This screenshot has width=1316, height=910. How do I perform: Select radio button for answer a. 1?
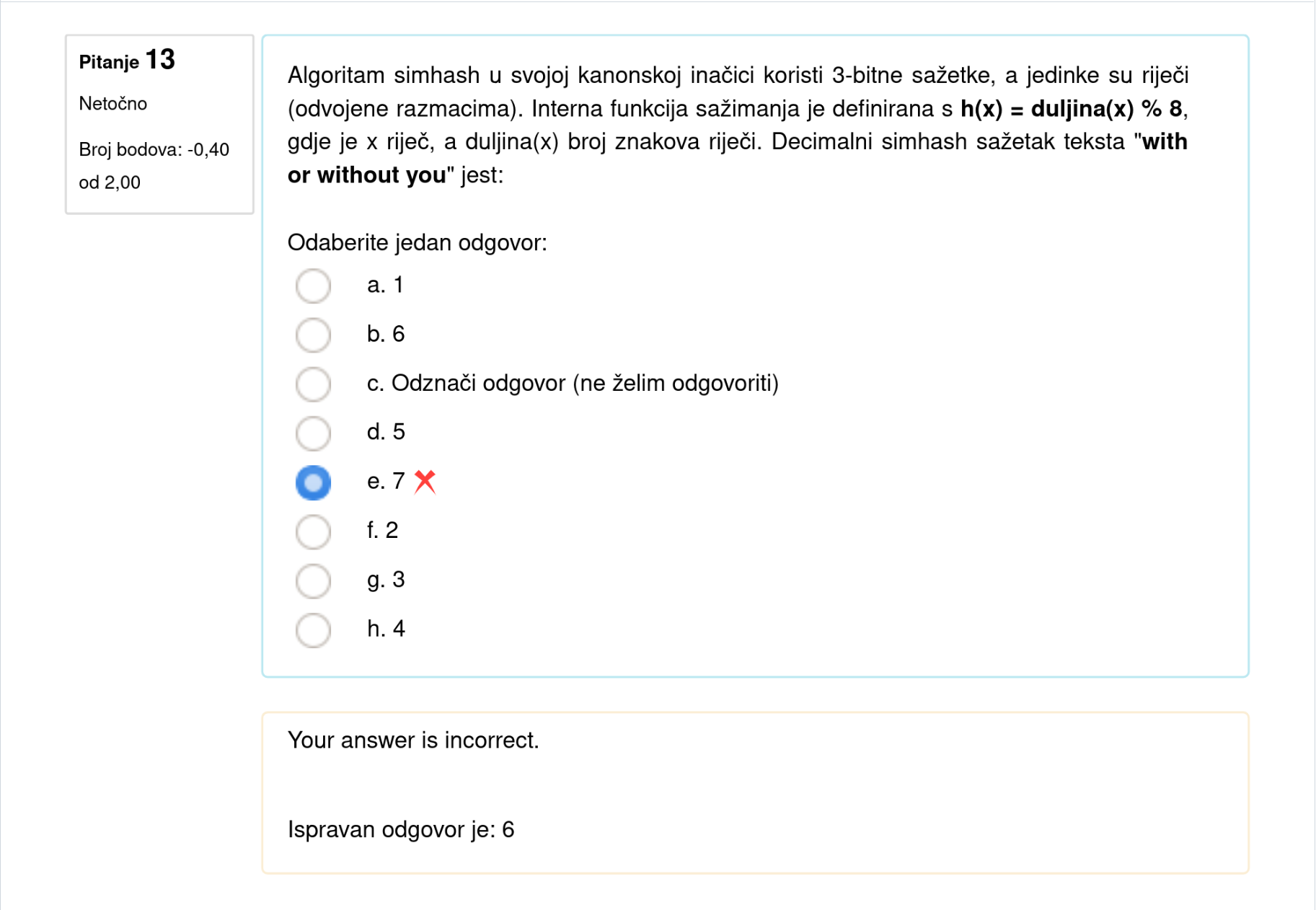(313, 286)
